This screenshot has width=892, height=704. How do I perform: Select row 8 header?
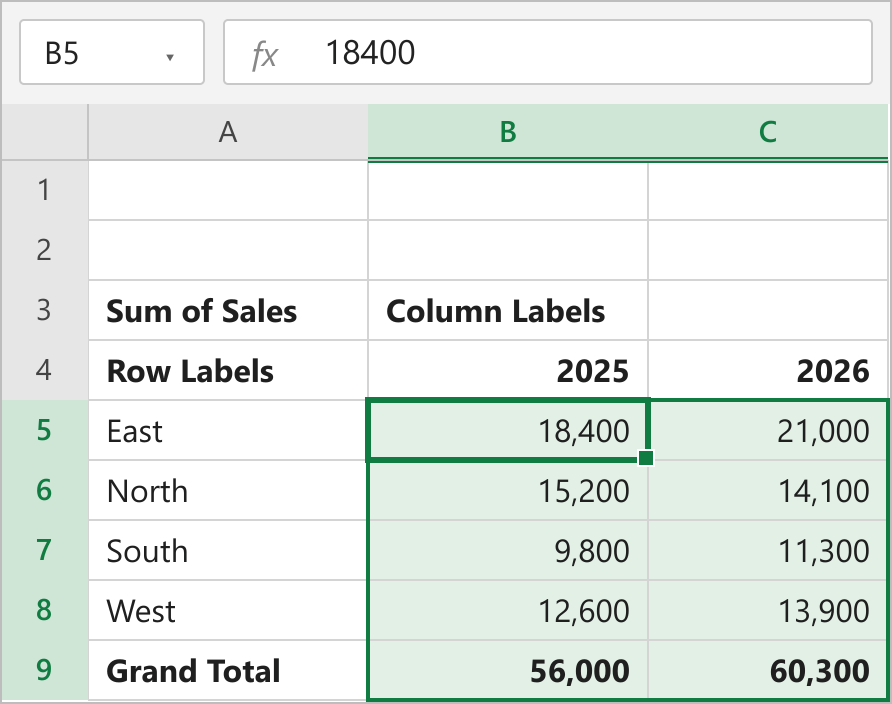pyautogui.click(x=44, y=610)
